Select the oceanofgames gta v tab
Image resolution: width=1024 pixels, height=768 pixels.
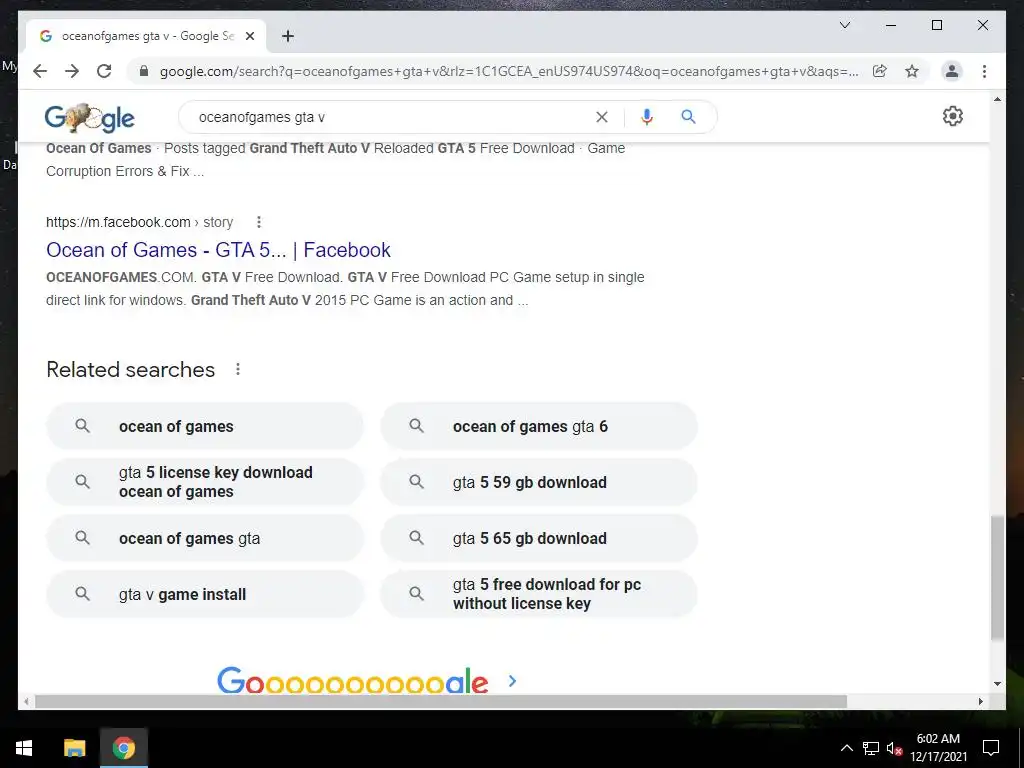click(x=146, y=36)
